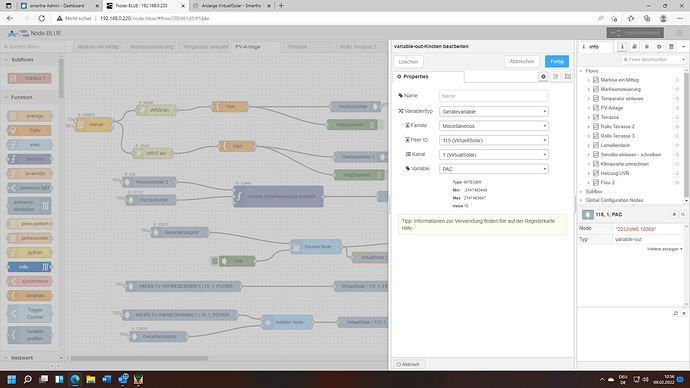Toggle enable circle for Heizung UVR flow
This screenshot has height=388, width=690.
point(677,173)
